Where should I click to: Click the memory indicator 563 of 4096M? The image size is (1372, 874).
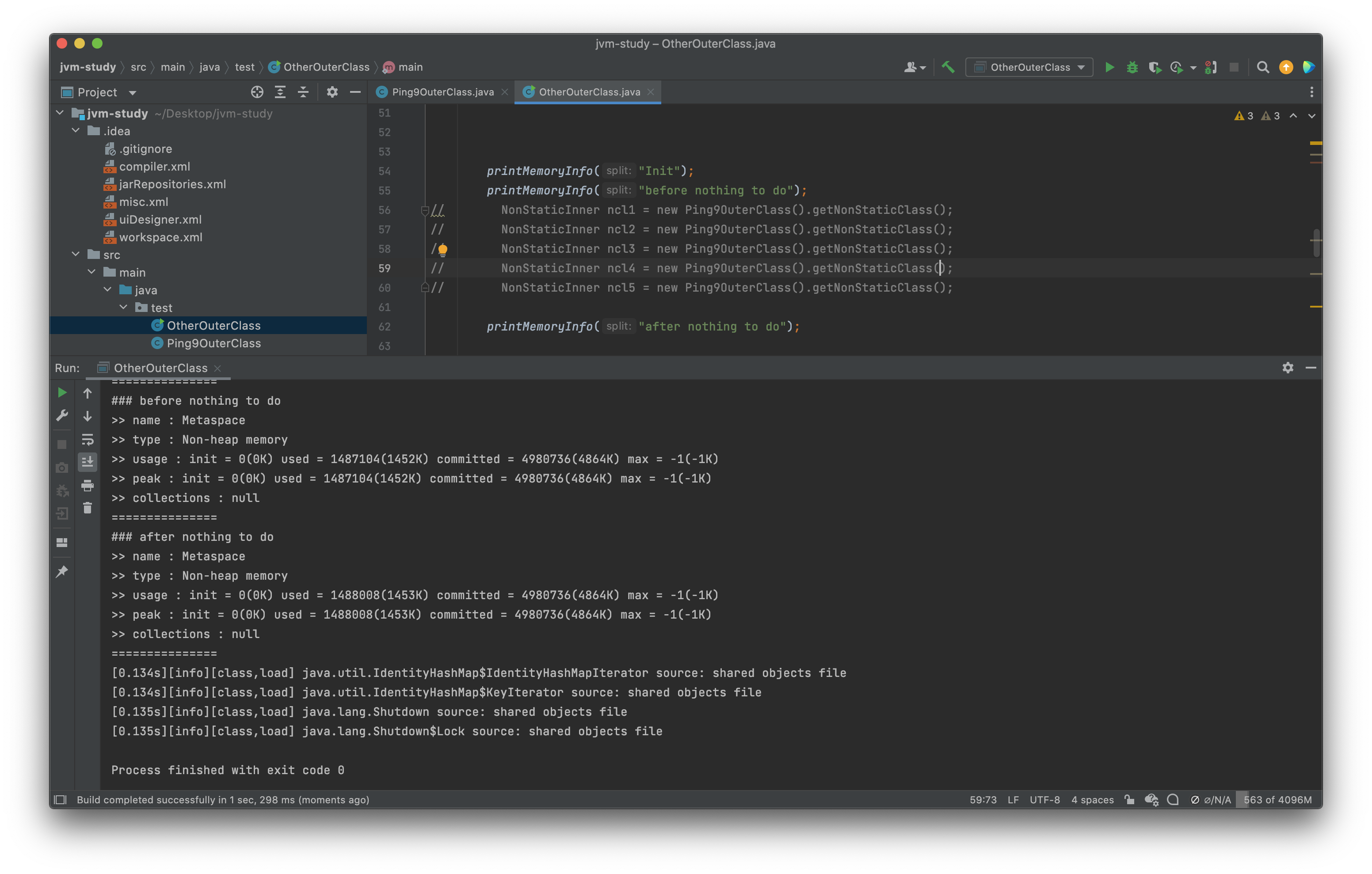click(x=1277, y=799)
